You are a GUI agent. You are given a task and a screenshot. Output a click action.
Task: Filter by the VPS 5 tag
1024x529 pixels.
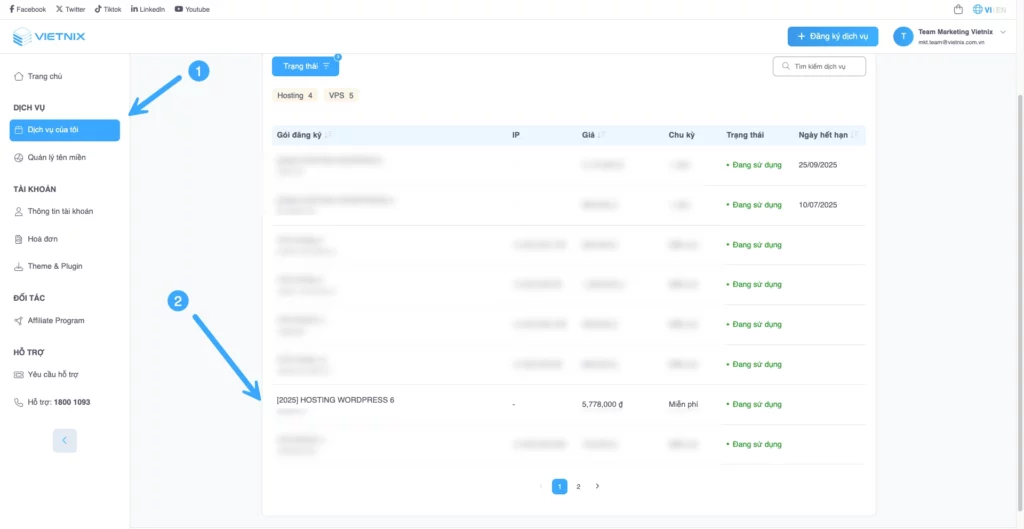(341, 95)
